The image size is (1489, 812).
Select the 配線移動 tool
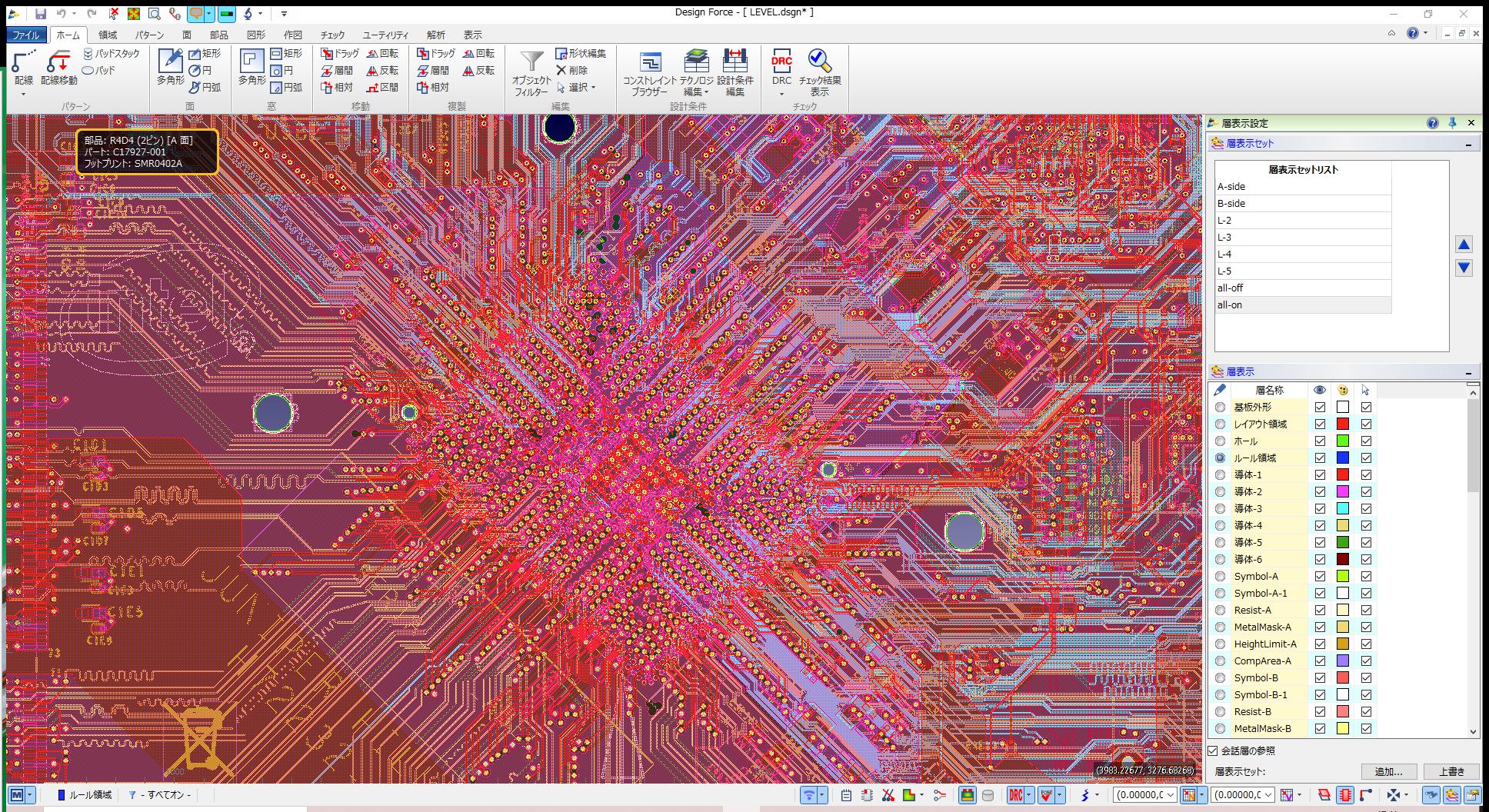pos(58,68)
